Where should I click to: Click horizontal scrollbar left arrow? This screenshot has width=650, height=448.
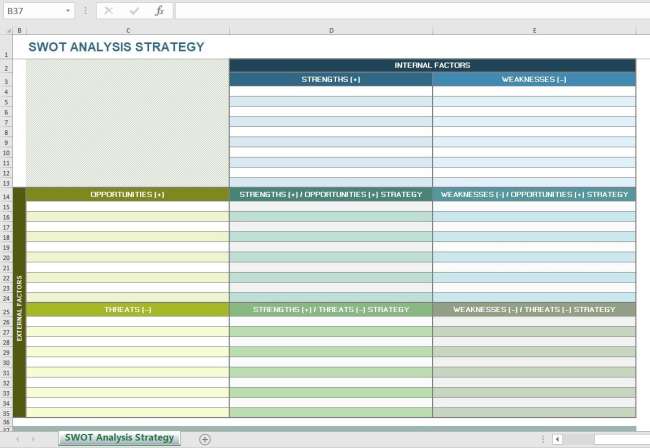[558, 439]
